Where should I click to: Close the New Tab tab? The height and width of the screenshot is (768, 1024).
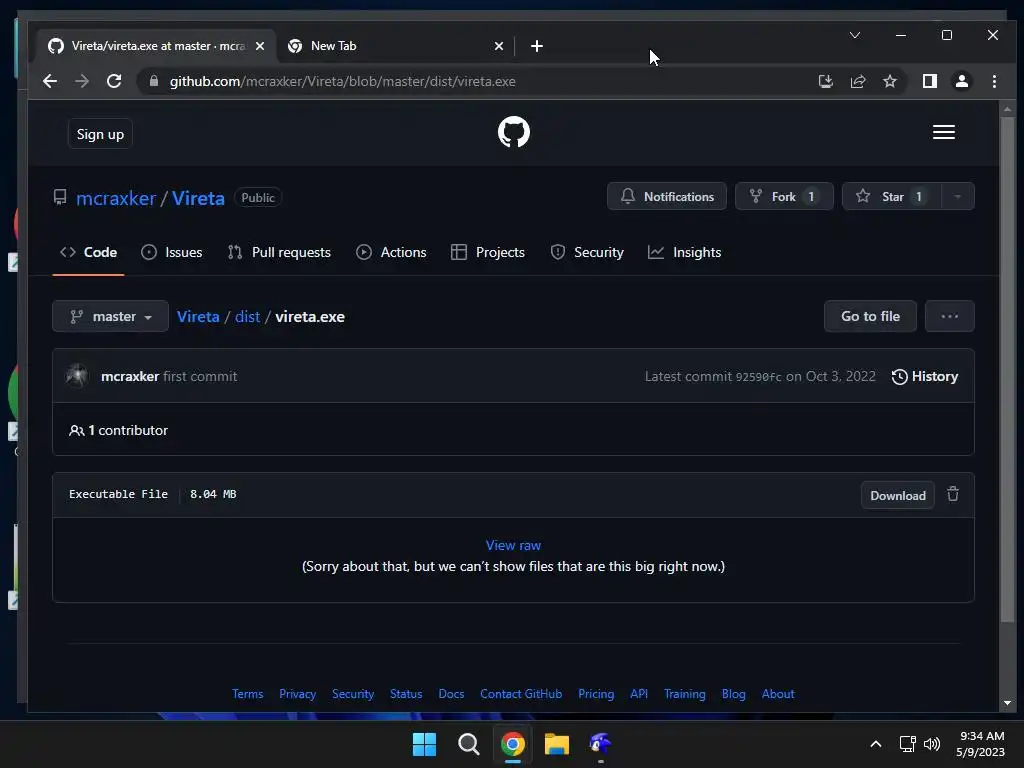tap(499, 46)
